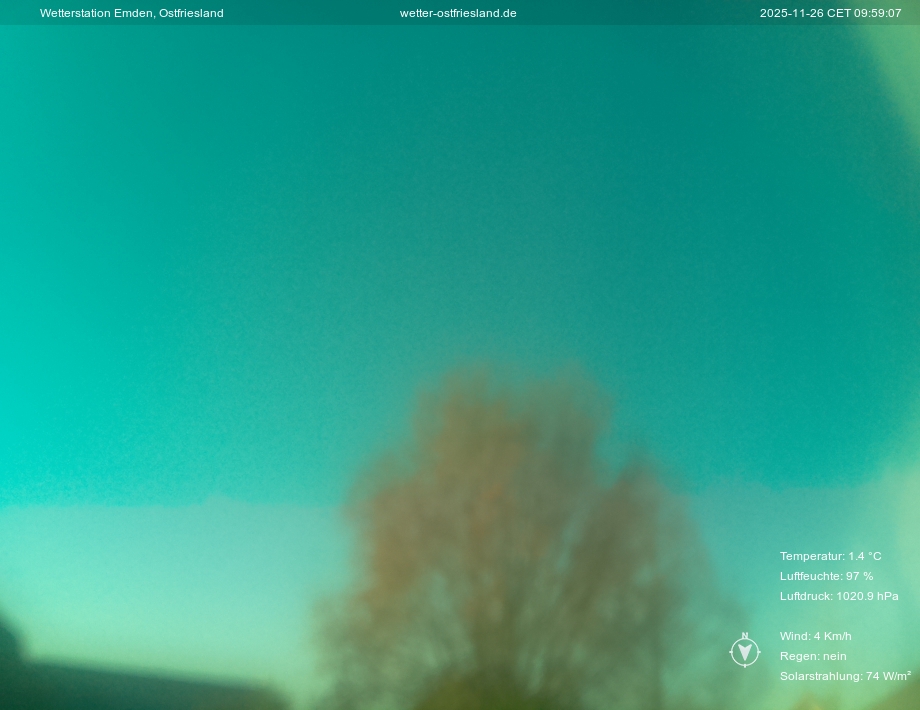
Task: Click the CET timezone label
Action: coord(838,13)
